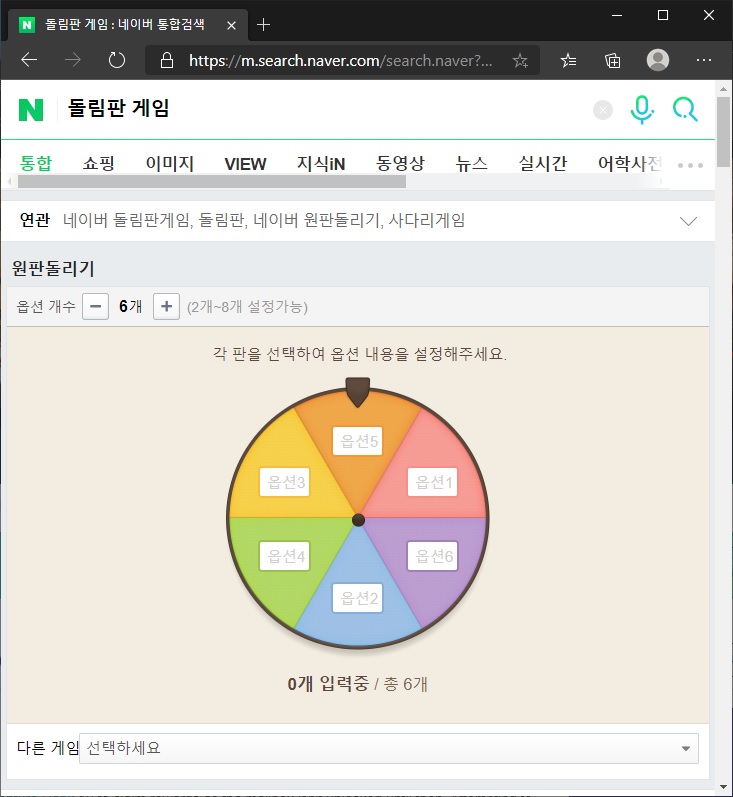
Task: Expand the 연관 related searches chevron
Action: coord(688,221)
